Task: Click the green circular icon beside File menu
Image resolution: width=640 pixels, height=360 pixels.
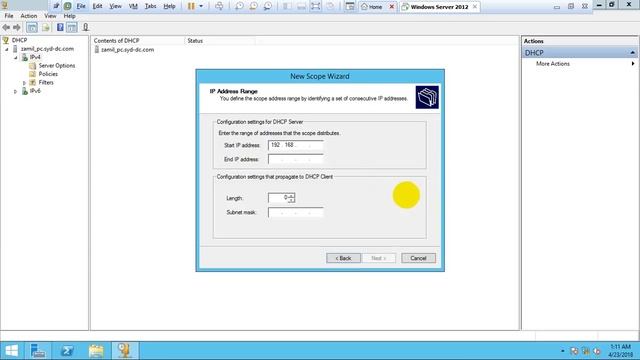Action: [67, 6]
